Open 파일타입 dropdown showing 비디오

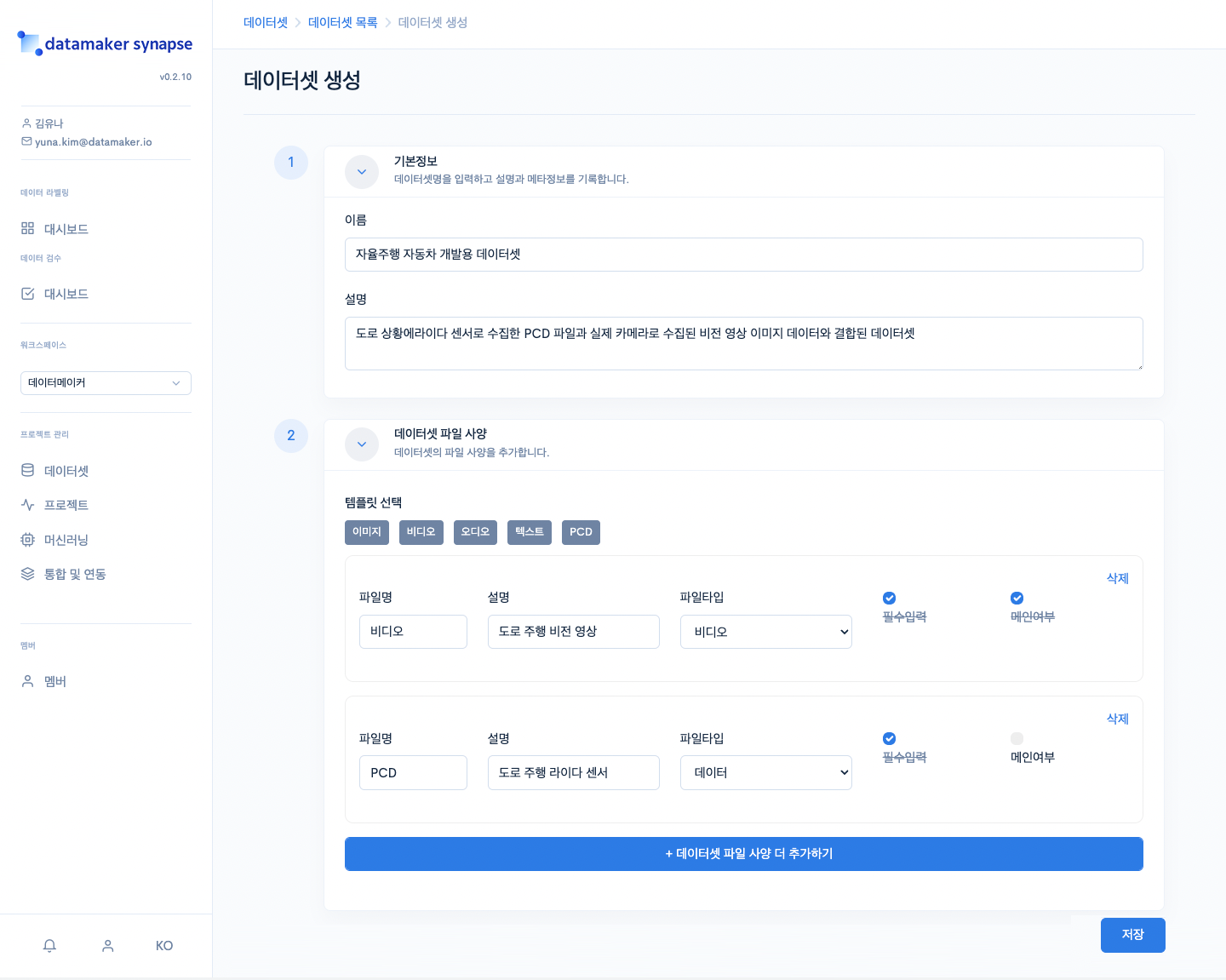[x=765, y=632]
